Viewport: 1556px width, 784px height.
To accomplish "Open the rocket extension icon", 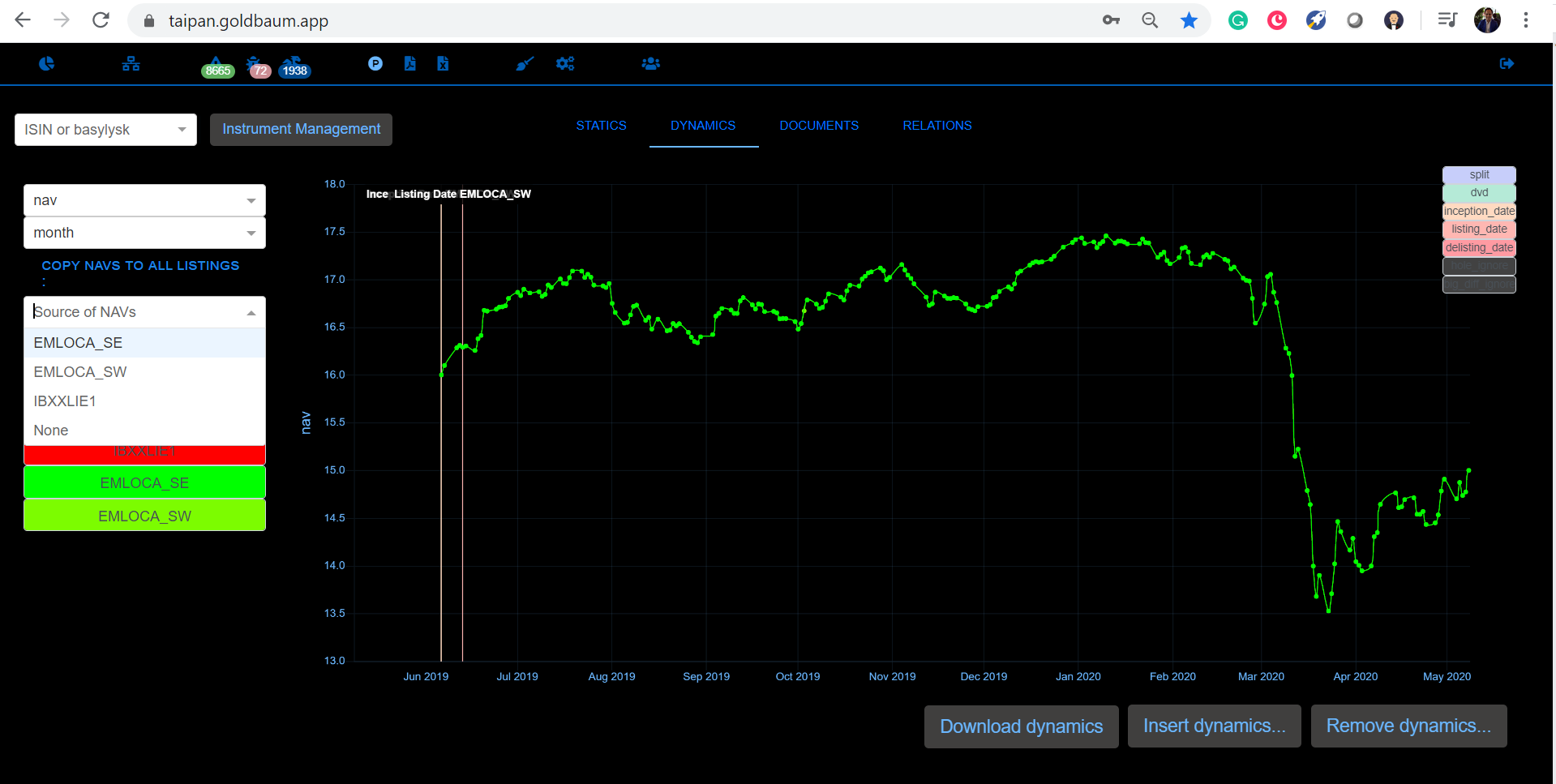I will tap(1316, 20).
